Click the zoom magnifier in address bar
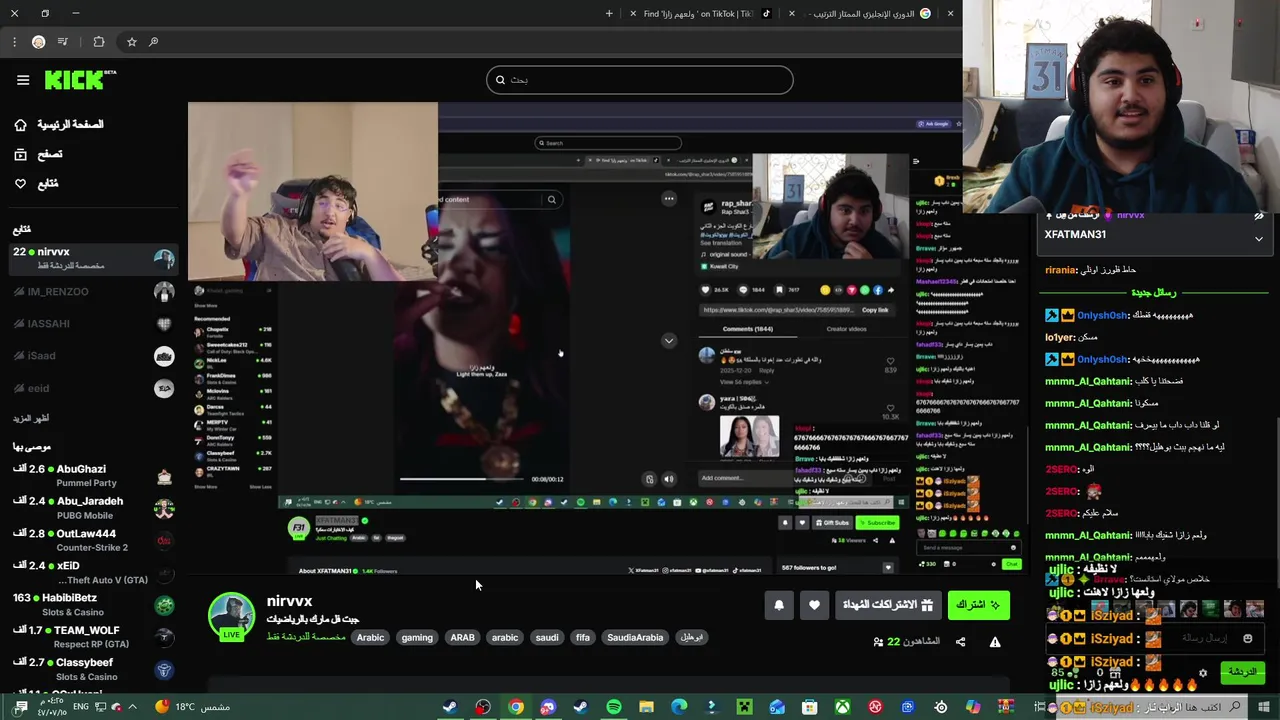1280x720 pixels. click(x=153, y=42)
